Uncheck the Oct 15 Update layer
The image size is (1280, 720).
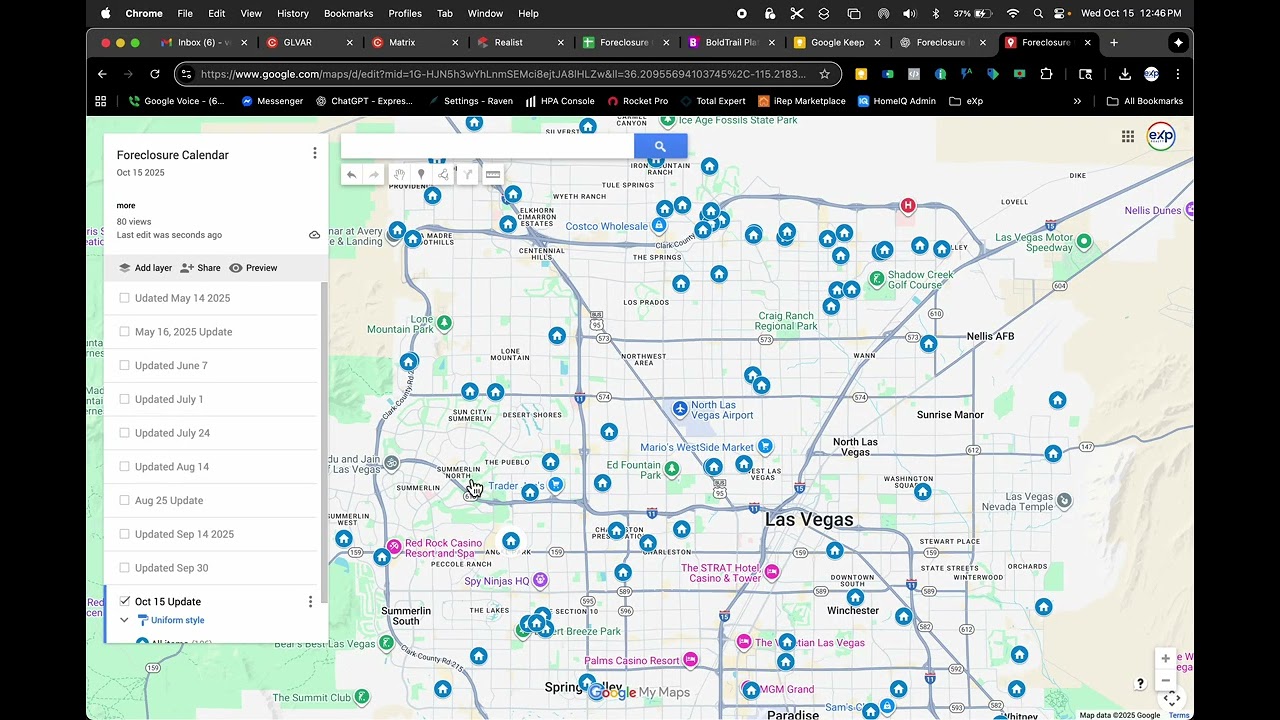tap(124, 601)
